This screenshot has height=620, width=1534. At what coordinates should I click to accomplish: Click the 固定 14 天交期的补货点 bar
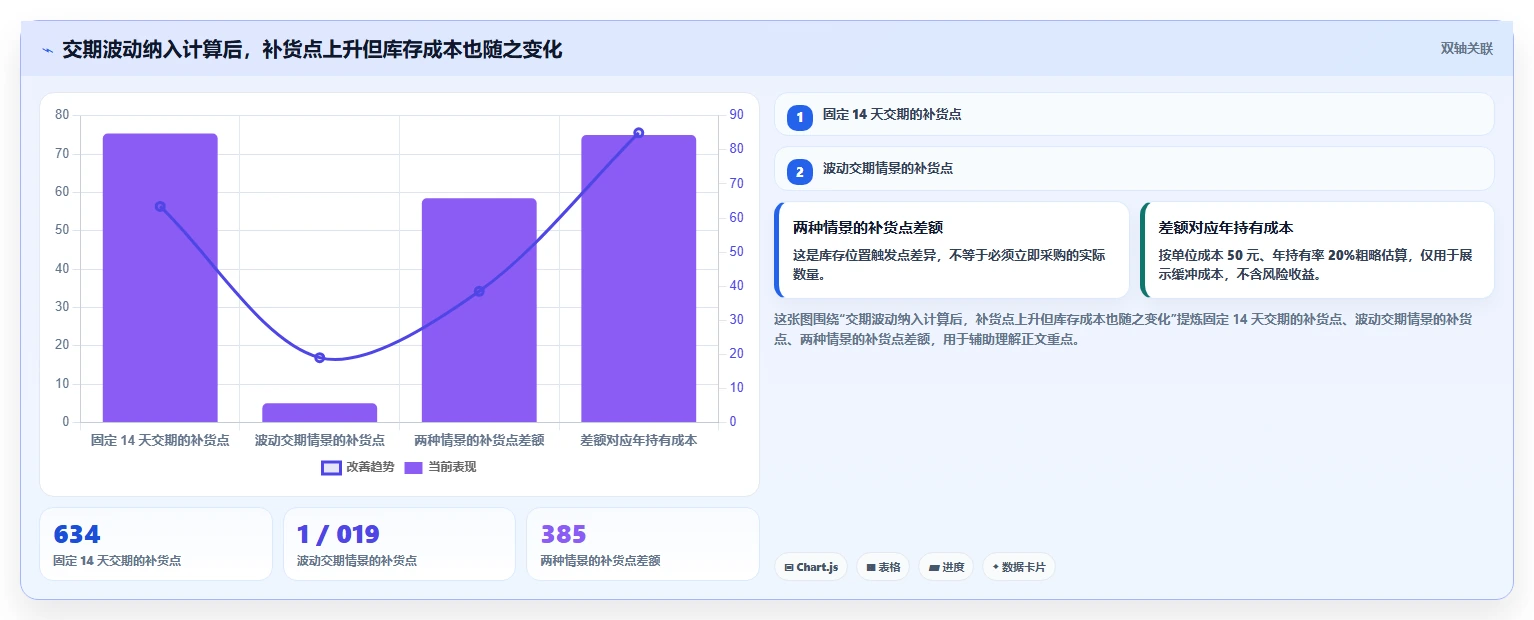160,278
